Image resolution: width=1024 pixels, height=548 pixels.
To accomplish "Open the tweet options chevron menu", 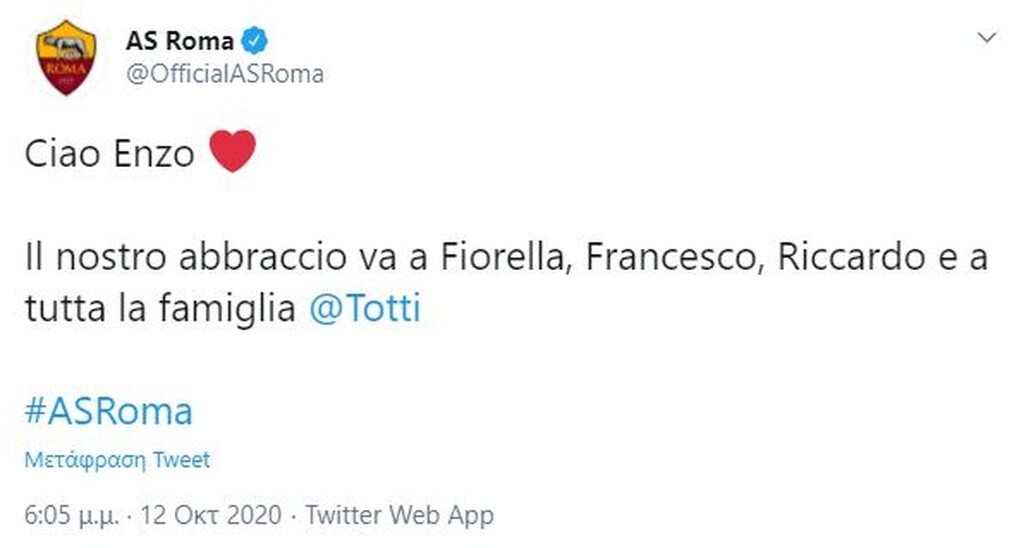I will click(x=986, y=39).
